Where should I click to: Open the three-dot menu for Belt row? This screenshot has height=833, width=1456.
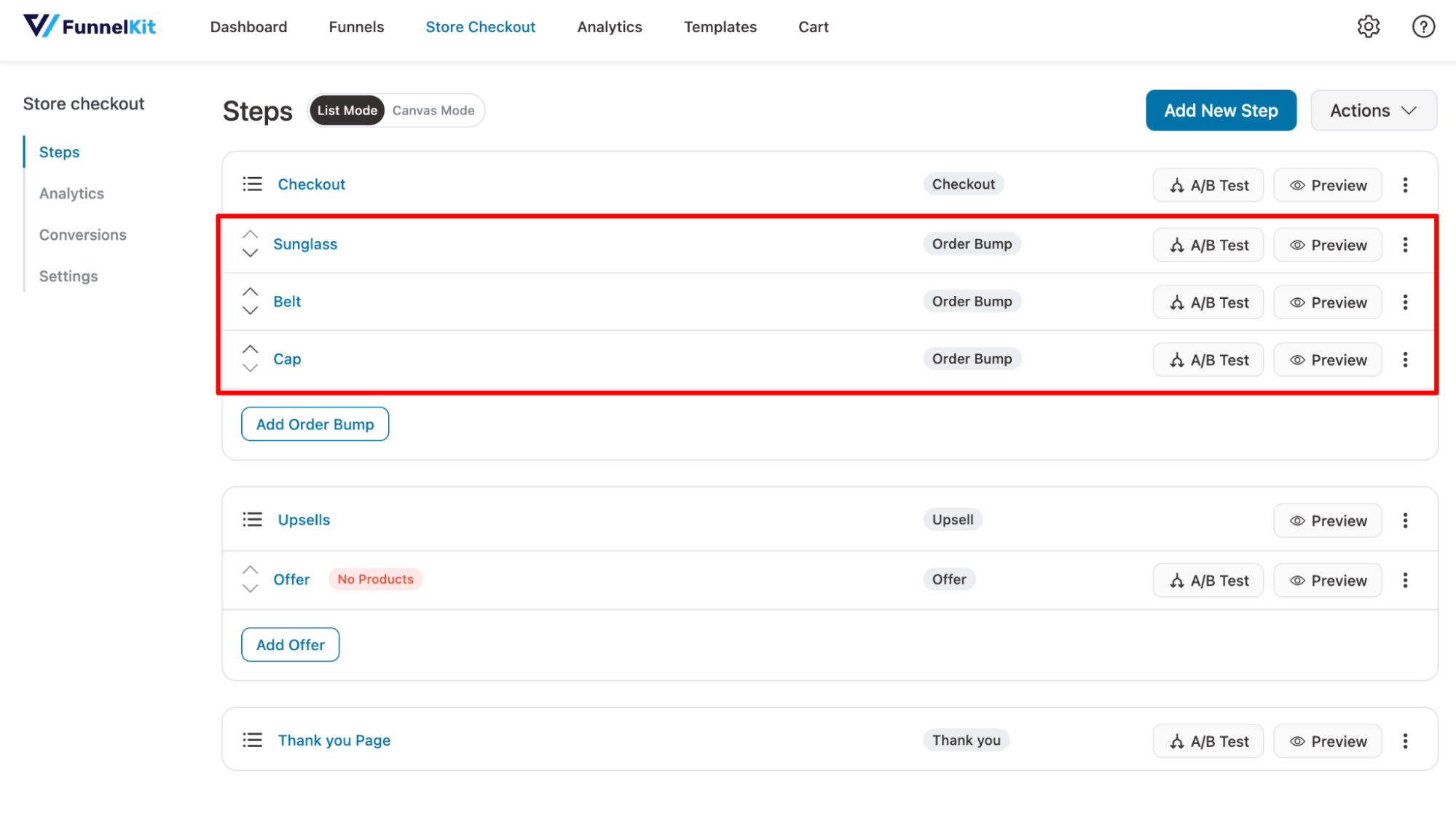pos(1405,302)
